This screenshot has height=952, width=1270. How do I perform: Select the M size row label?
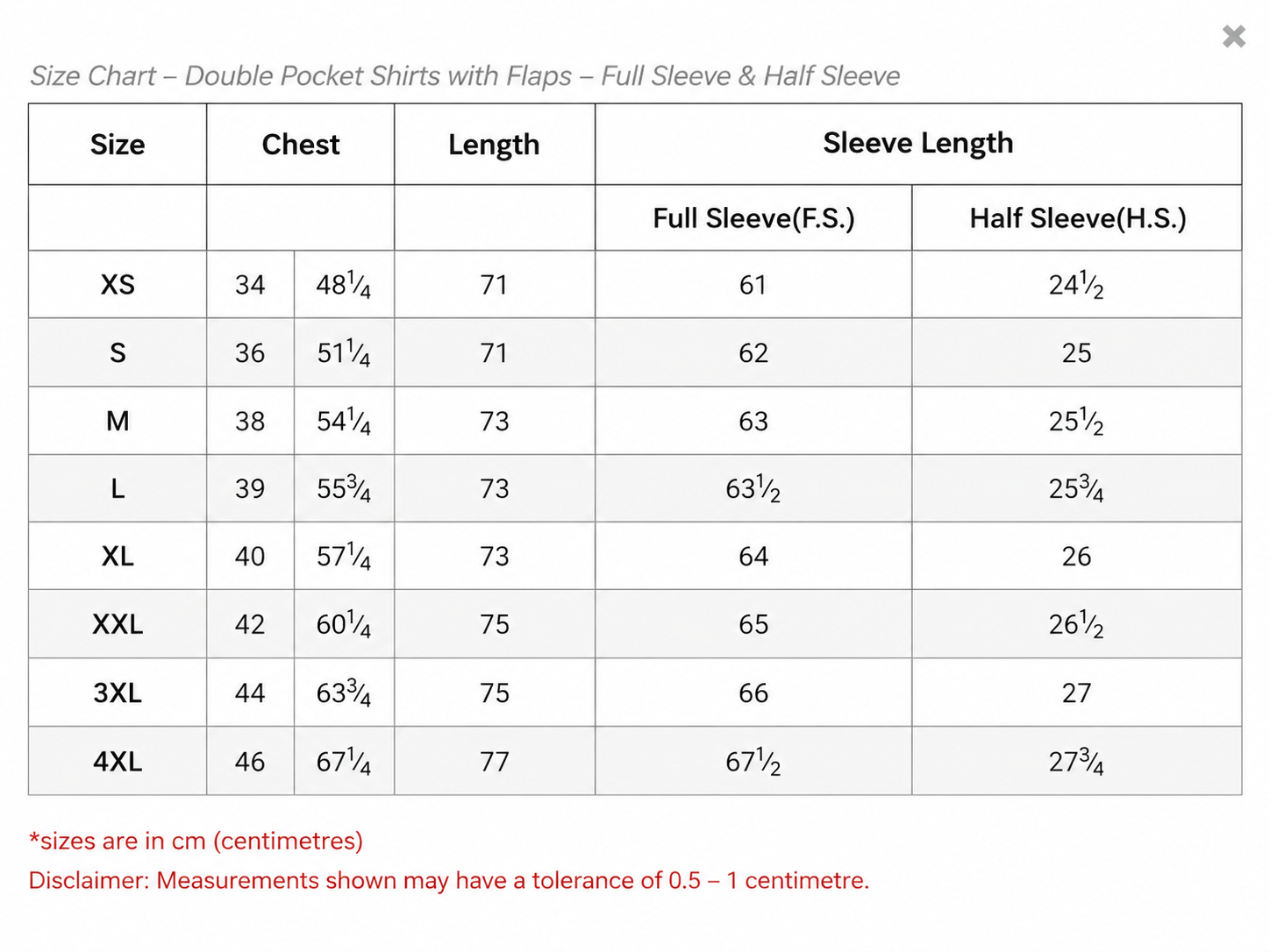(118, 421)
